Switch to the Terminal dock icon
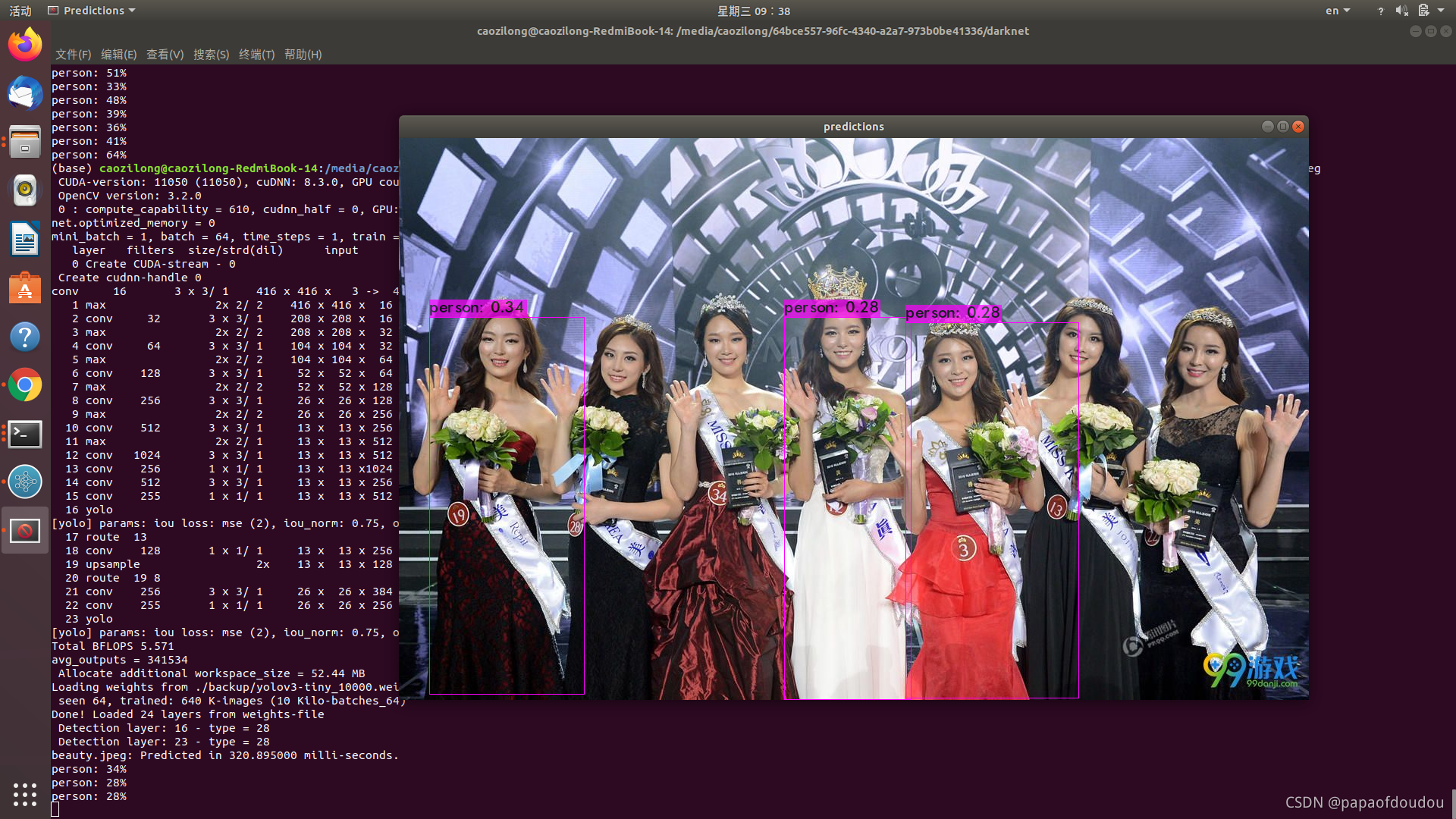Image resolution: width=1456 pixels, height=819 pixels. tap(25, 434)
